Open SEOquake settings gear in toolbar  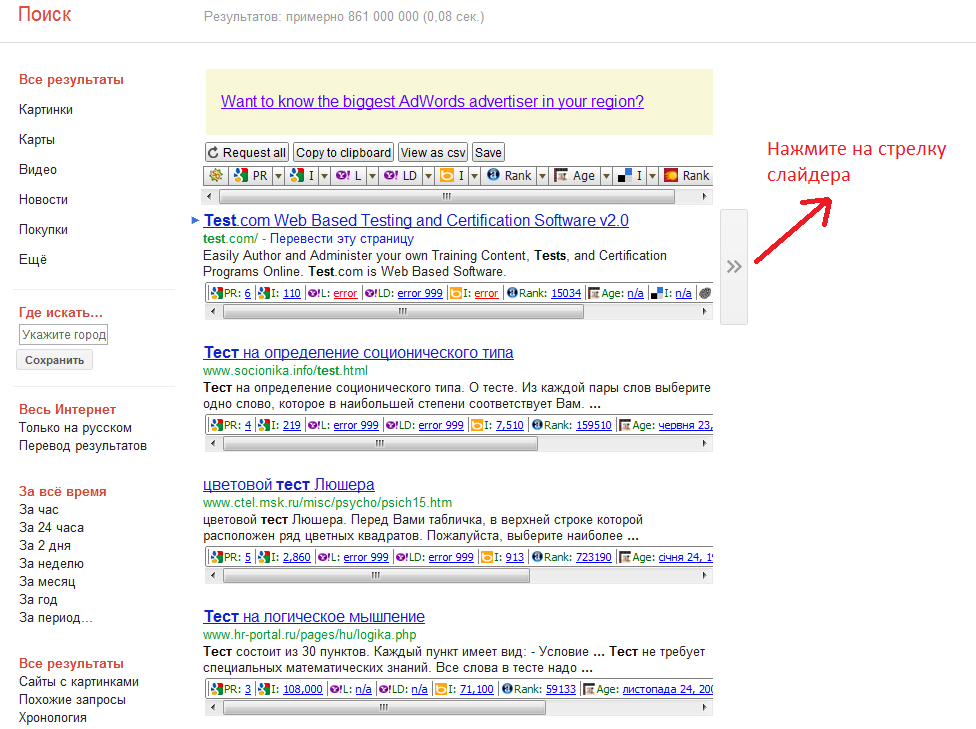point(216,176)
